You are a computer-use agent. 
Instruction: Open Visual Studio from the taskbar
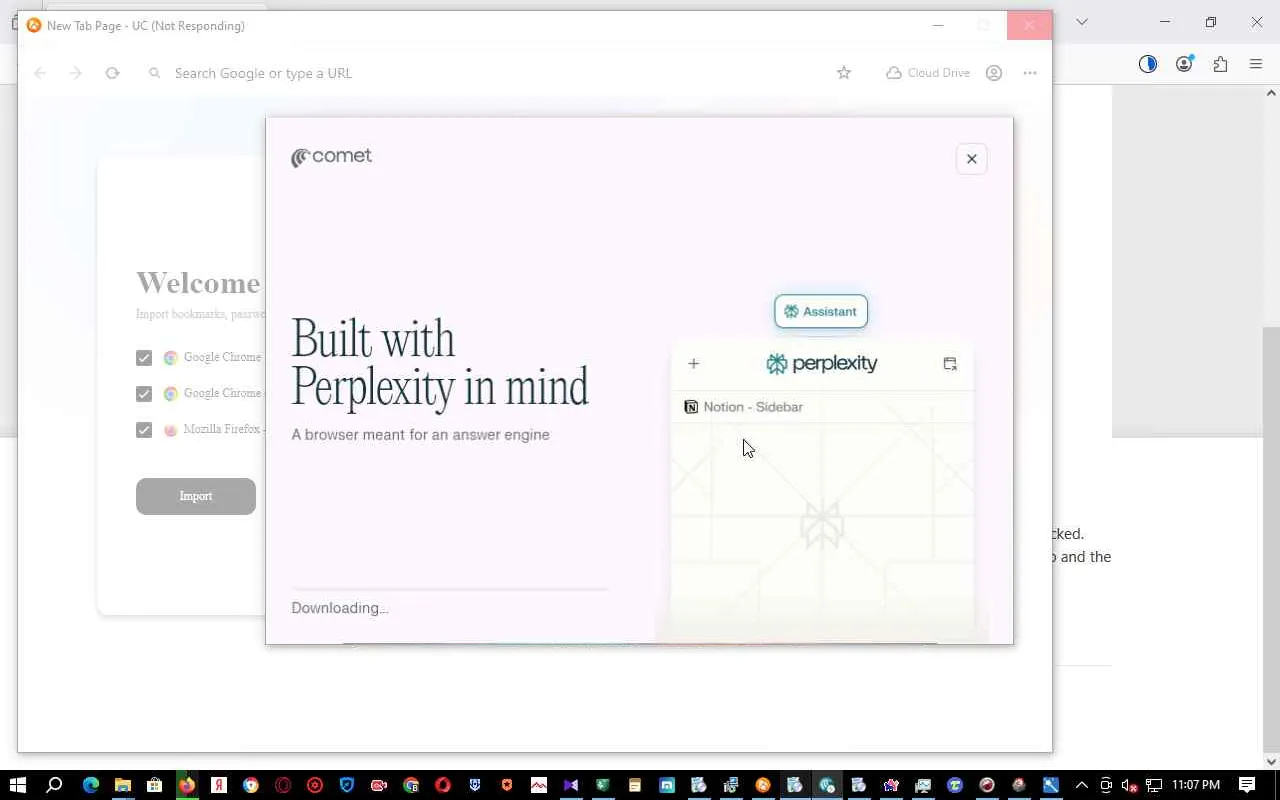coord(571,785)
